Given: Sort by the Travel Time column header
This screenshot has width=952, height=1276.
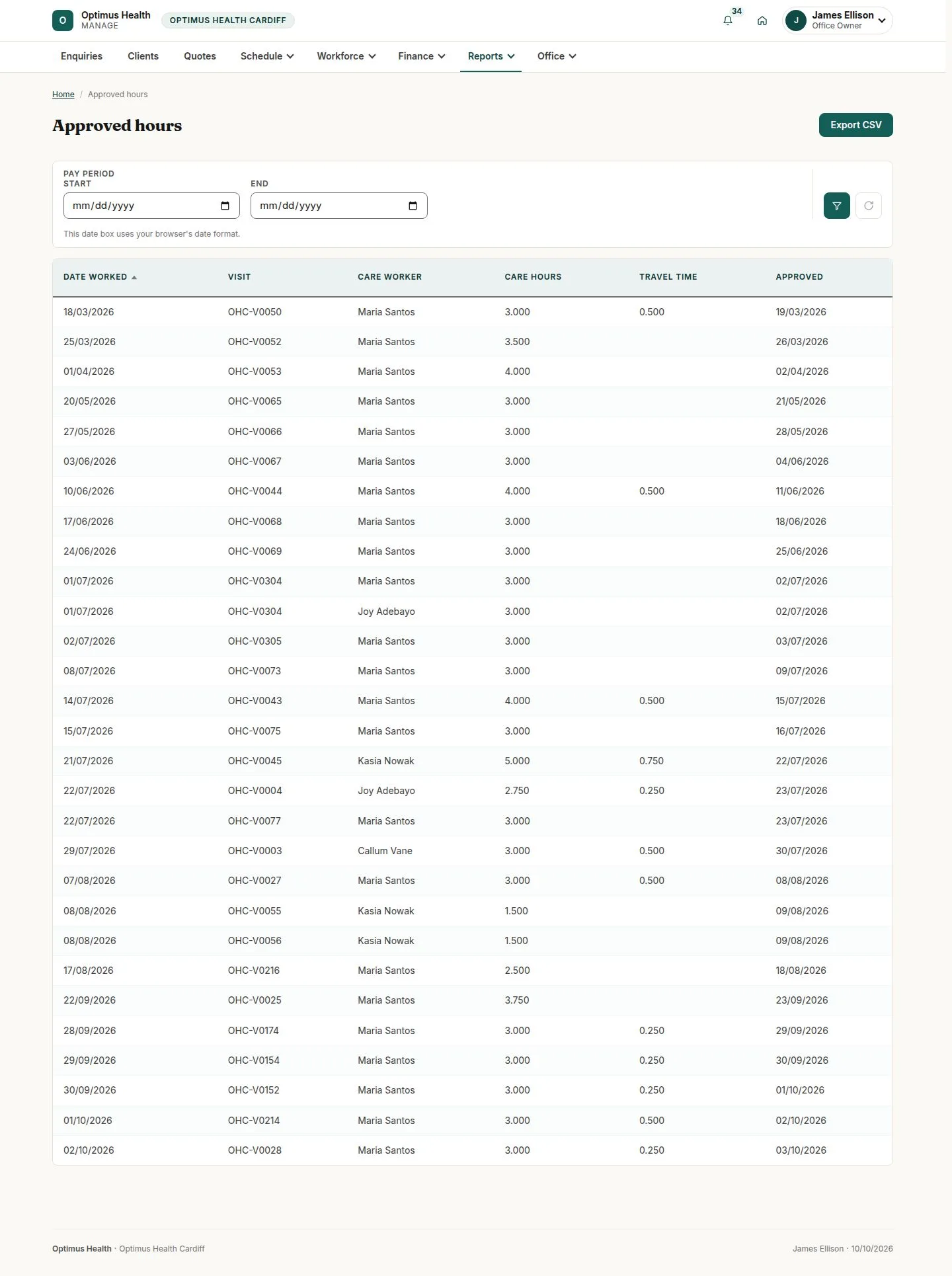Looking at the screenshot, I should pos(668,277).
